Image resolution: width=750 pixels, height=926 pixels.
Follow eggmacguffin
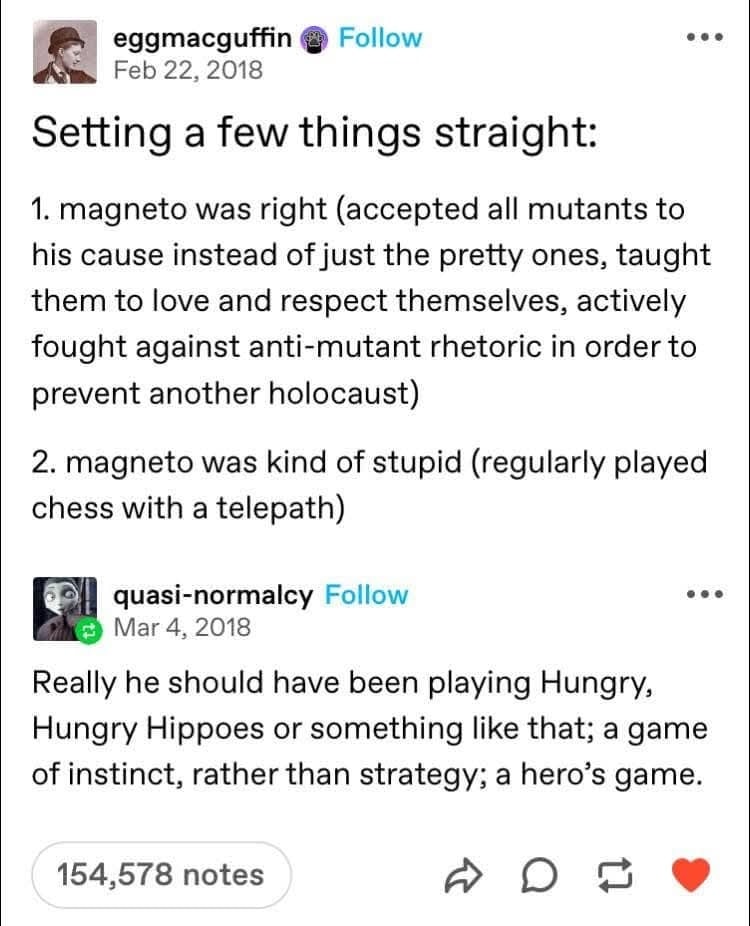tap(380, 38)
